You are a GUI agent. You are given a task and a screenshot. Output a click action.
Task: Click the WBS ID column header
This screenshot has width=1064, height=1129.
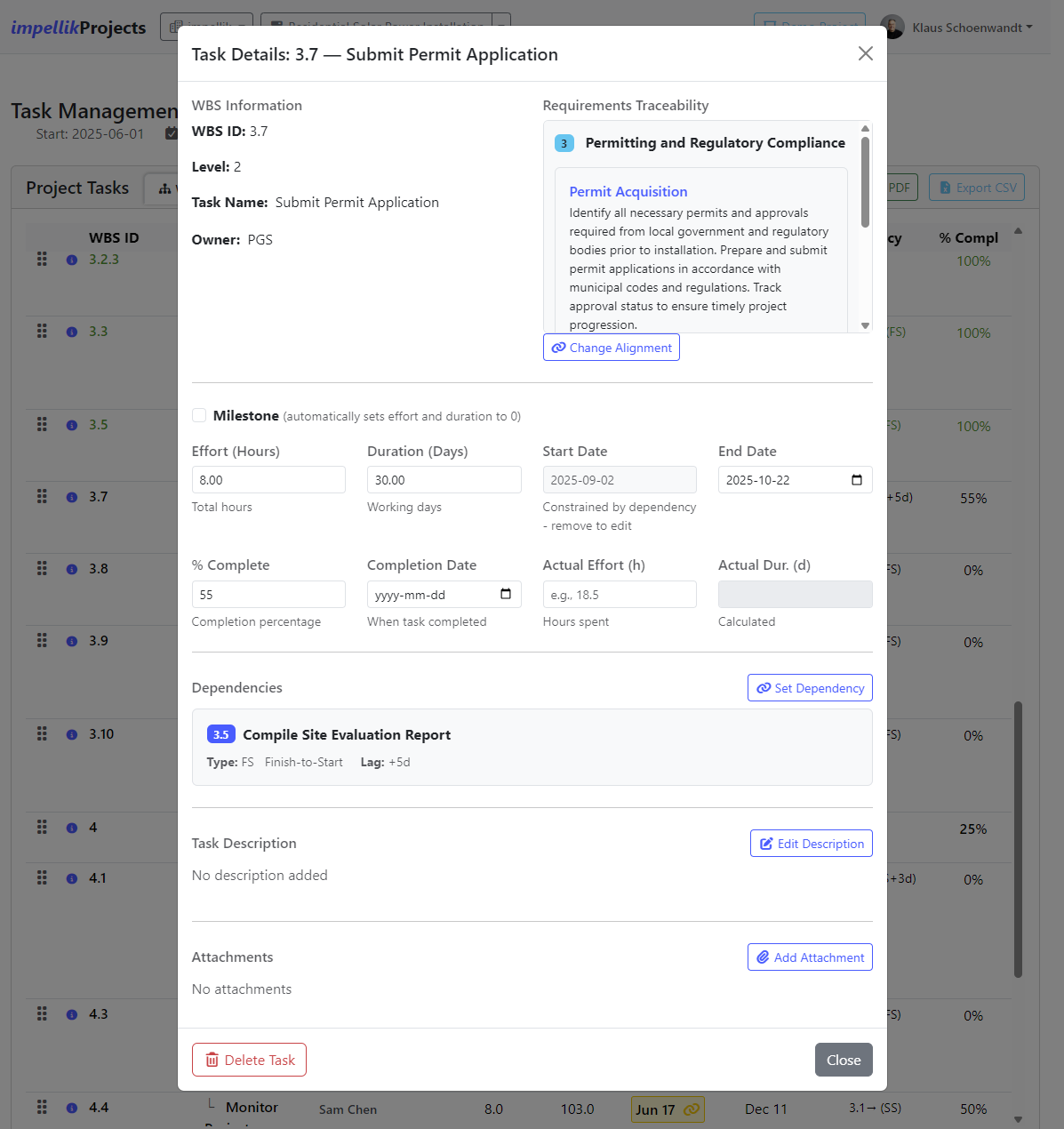coord(114,237)
